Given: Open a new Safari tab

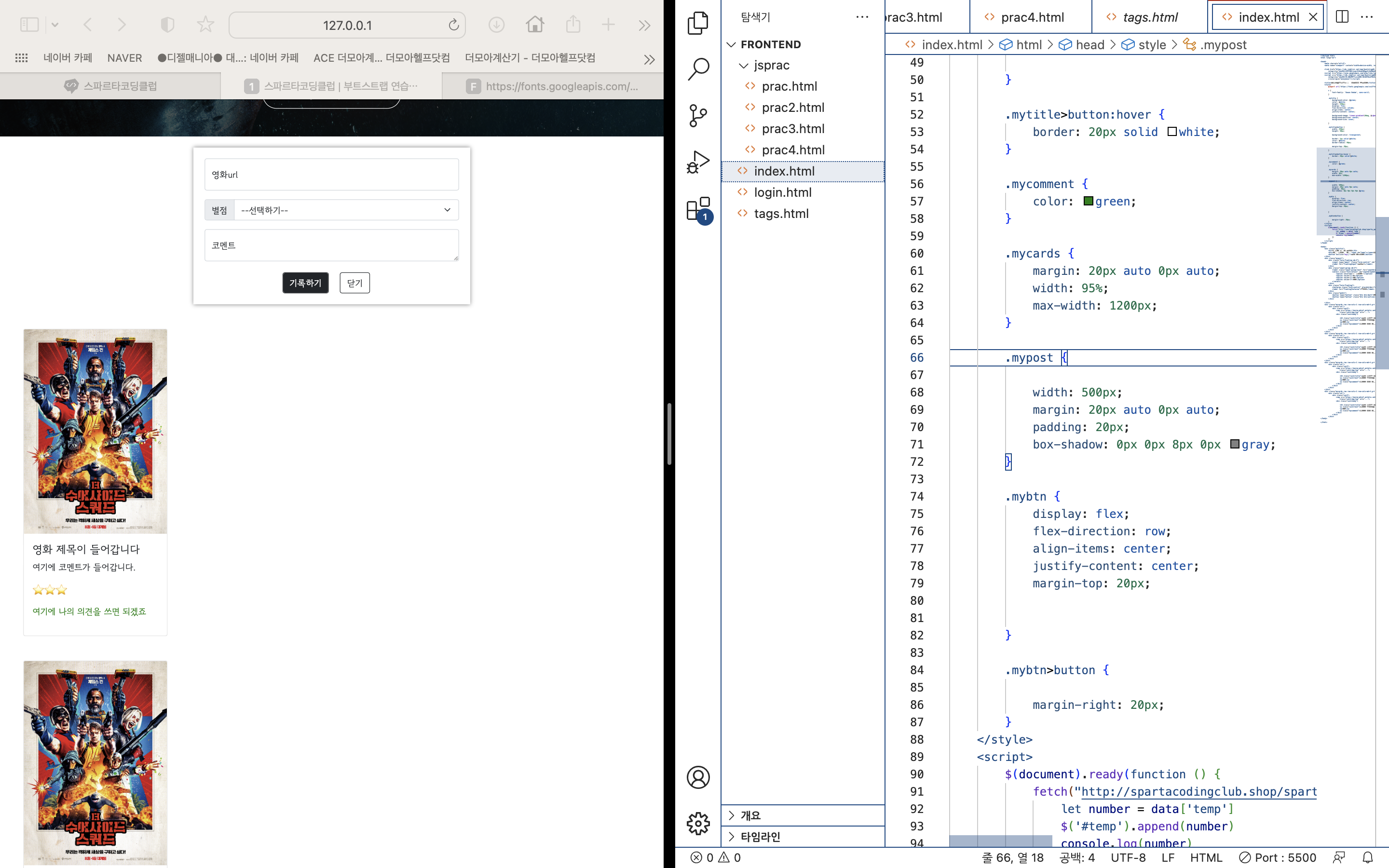Looking at the screenshot, I should (608, 25).
